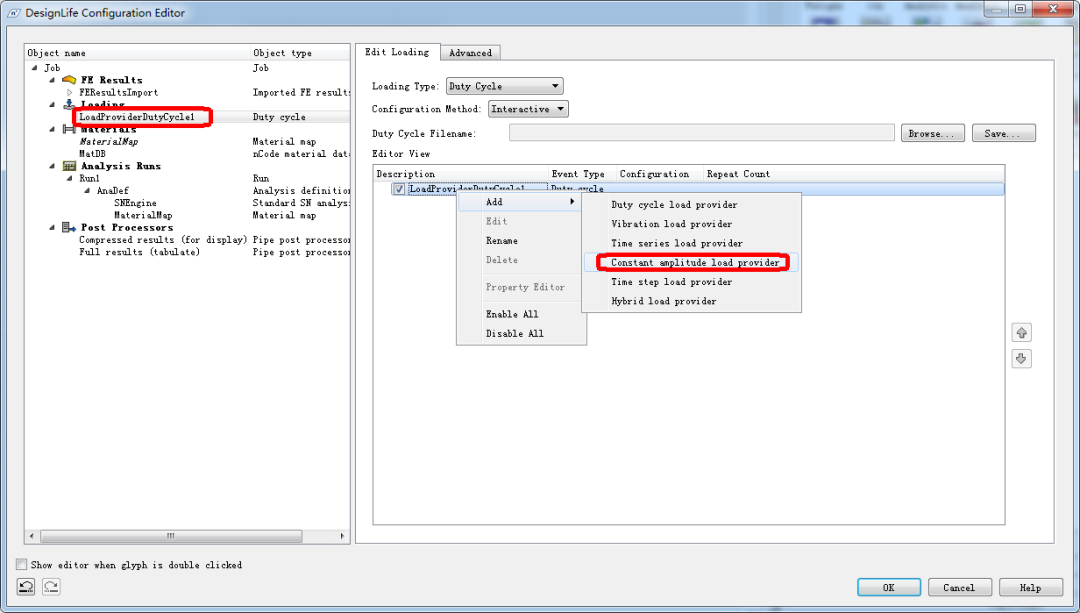Toggle LoadProviderDutyCycle1 checkbox in Editor View
The width and height of the screenshot is (1080, 613).
pyautogui.click(x=399, y=189)
